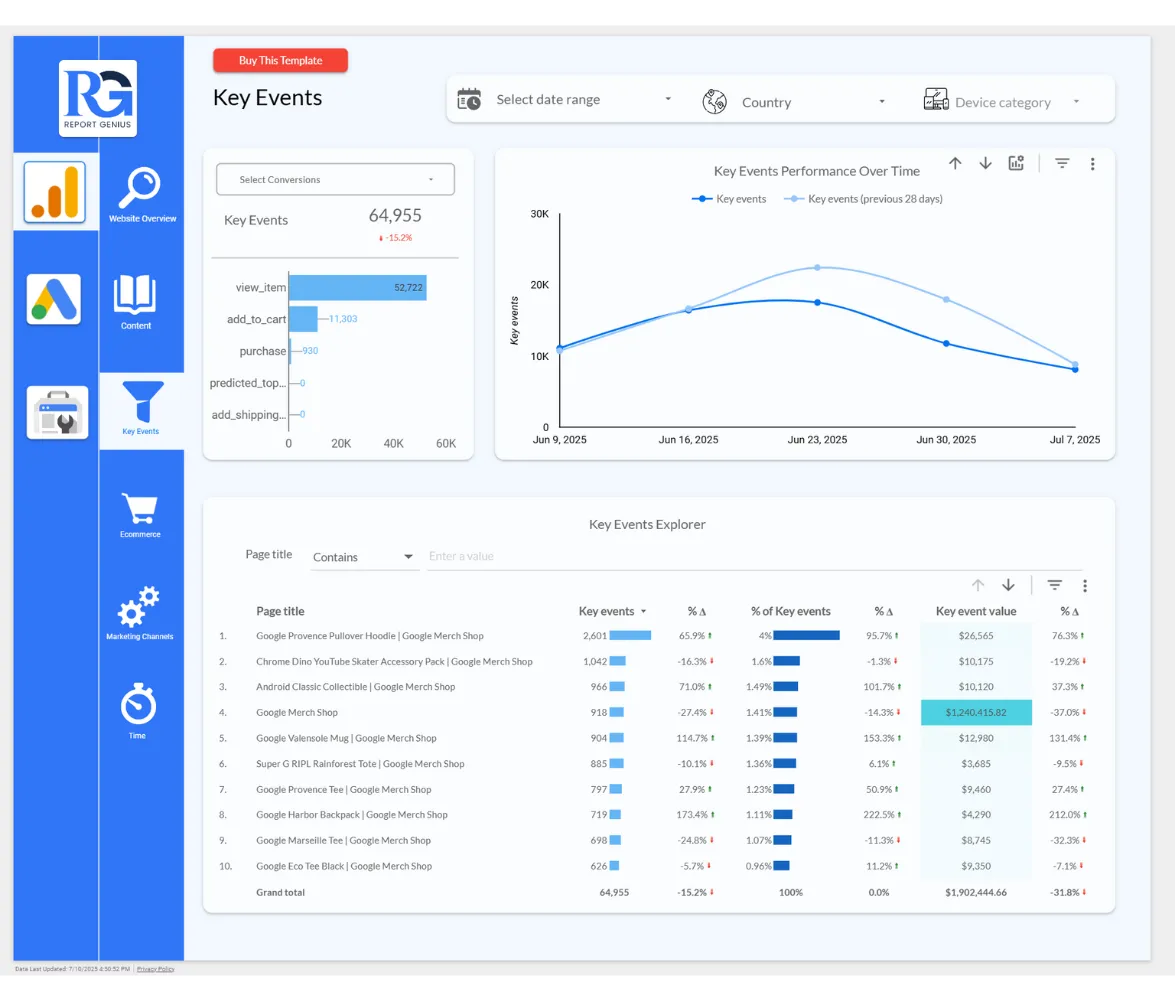Open the Select Conversions dropdown

(335, 180)
